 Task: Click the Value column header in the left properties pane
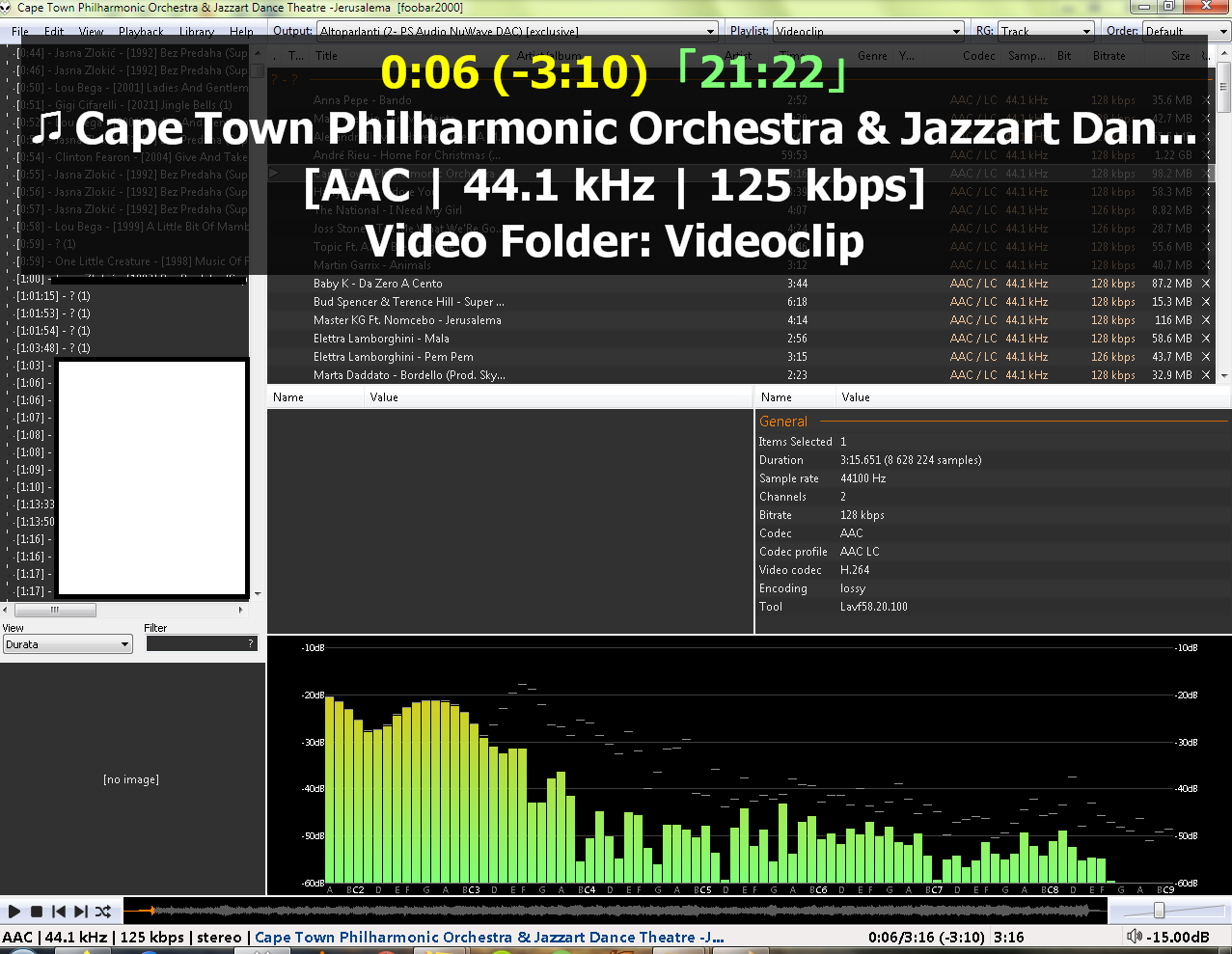click(x=558, y=397)
